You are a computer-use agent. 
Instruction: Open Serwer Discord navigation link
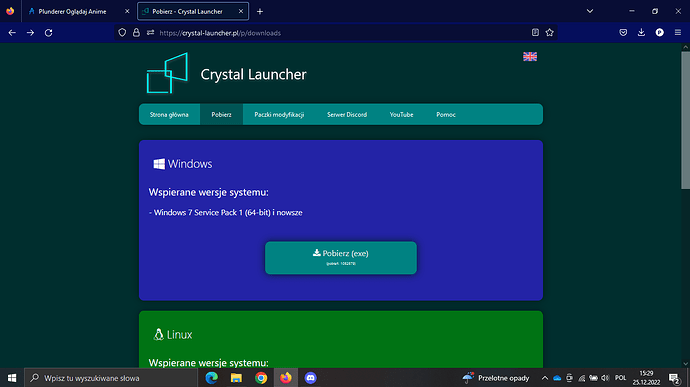tap(347, 114)
